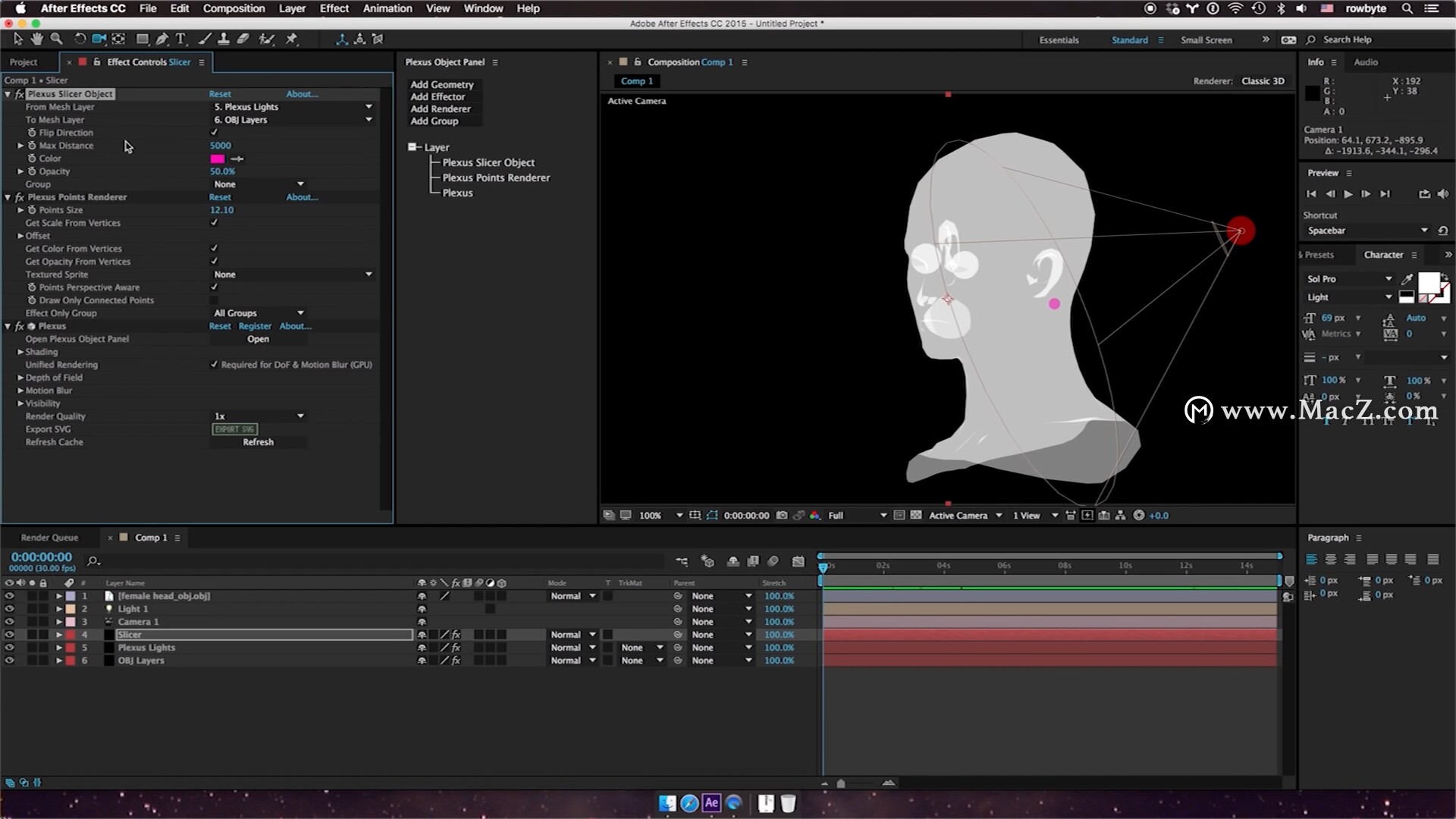Hide the Light 1 layer eye
The image size is (1456, 819).
(x=9, y=609)
